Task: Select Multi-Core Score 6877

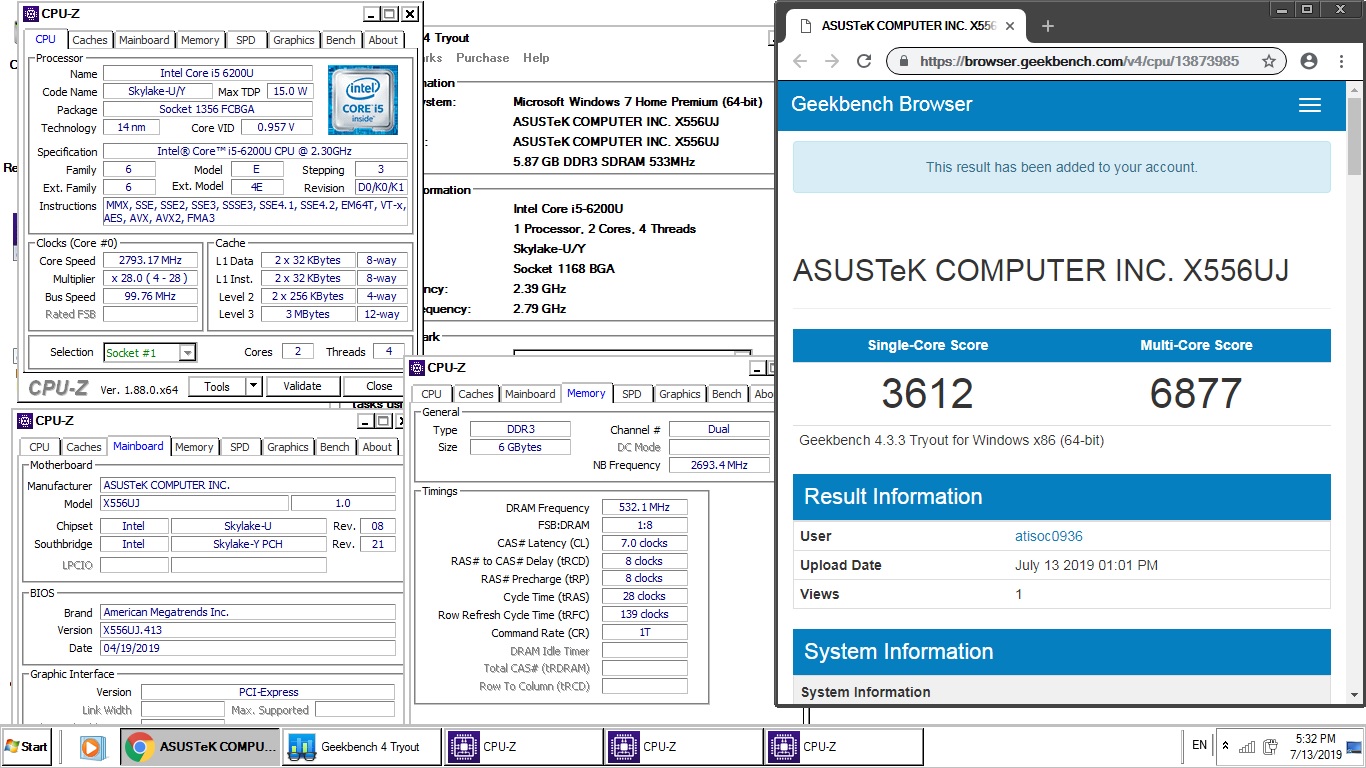Action: (x=1196, y=393)
